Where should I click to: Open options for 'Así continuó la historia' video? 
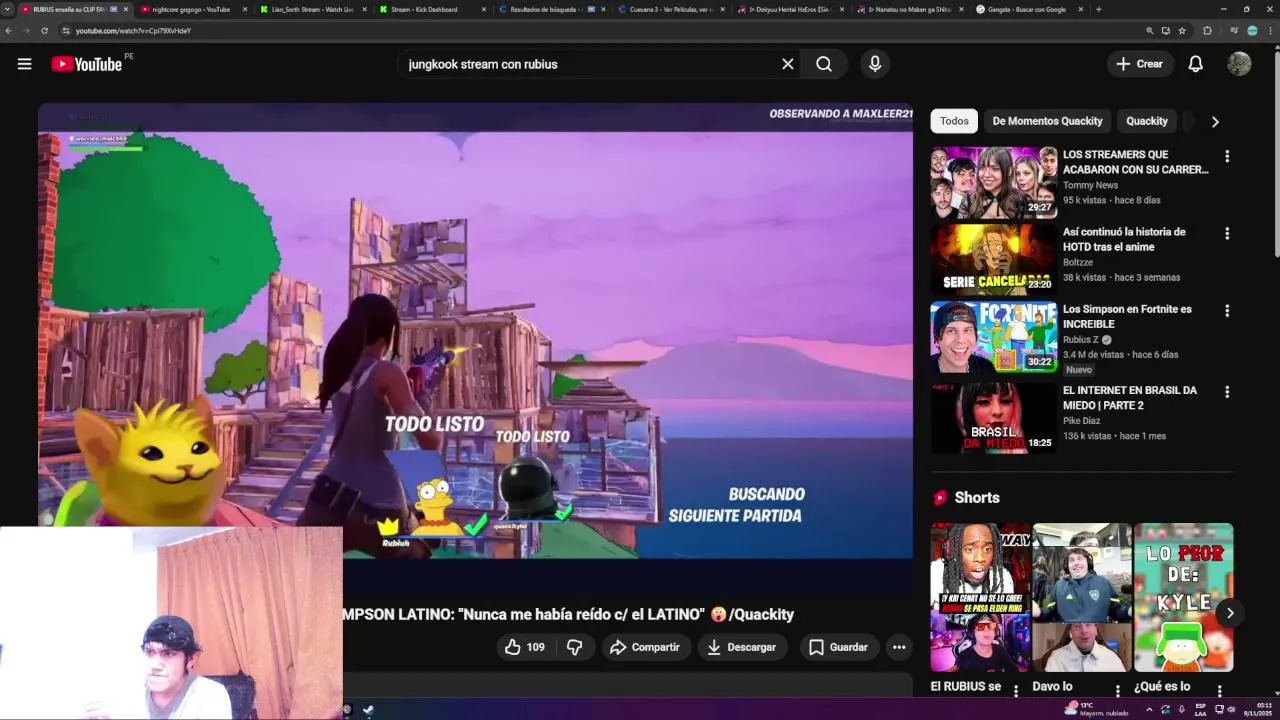point(1227,233)
